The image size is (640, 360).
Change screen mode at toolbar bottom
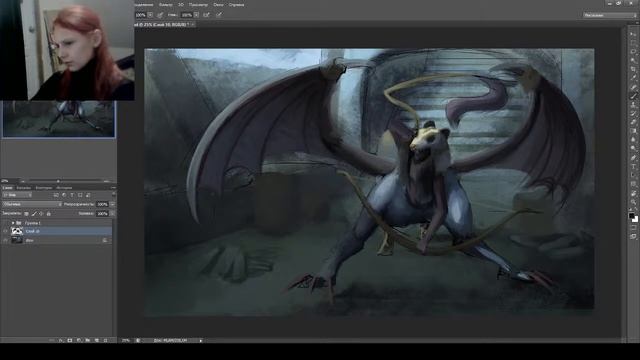(633, 236)
